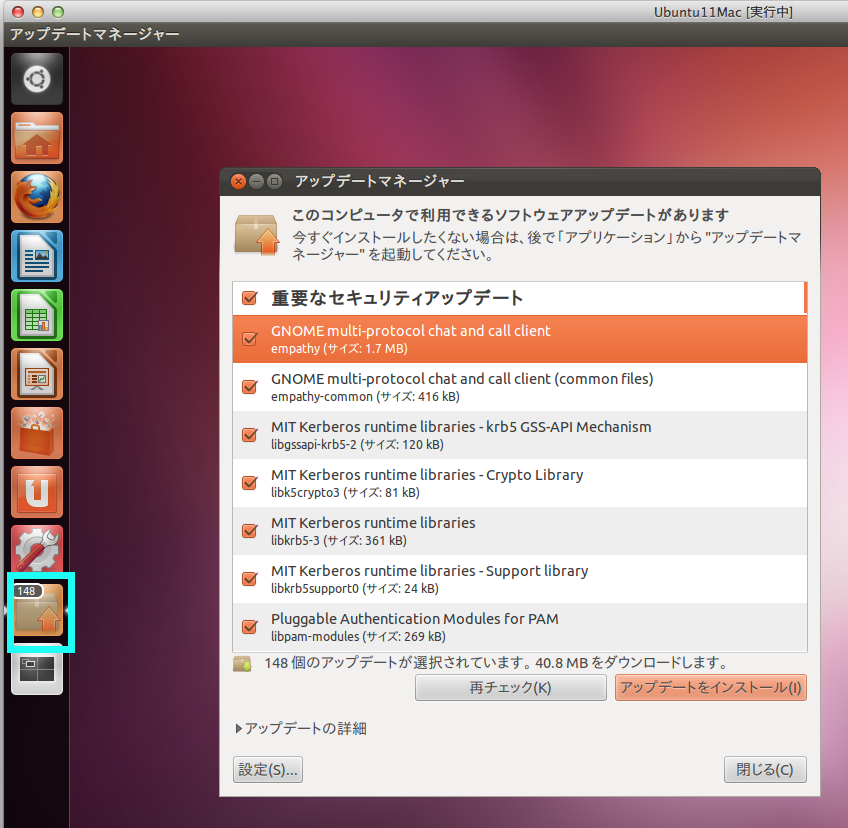Open System Settings gear and wrench icon
The width and height of the screenshot is (848, 828).
pos(37,549)
